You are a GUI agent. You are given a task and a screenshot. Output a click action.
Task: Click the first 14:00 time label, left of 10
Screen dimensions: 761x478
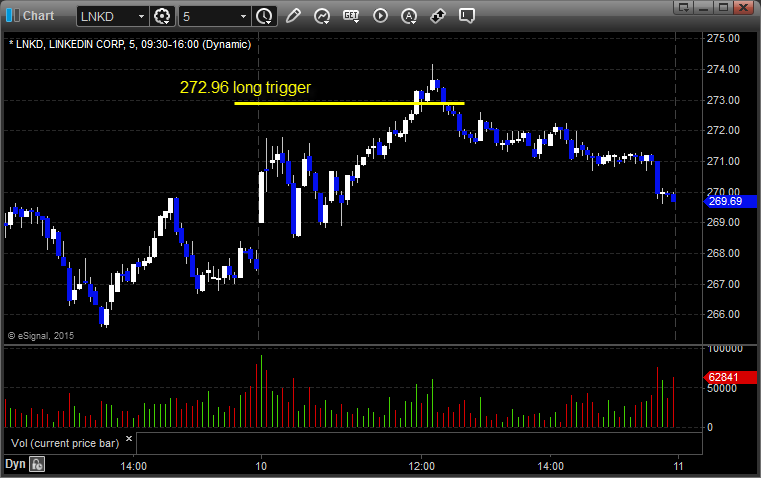pos(133,466)
